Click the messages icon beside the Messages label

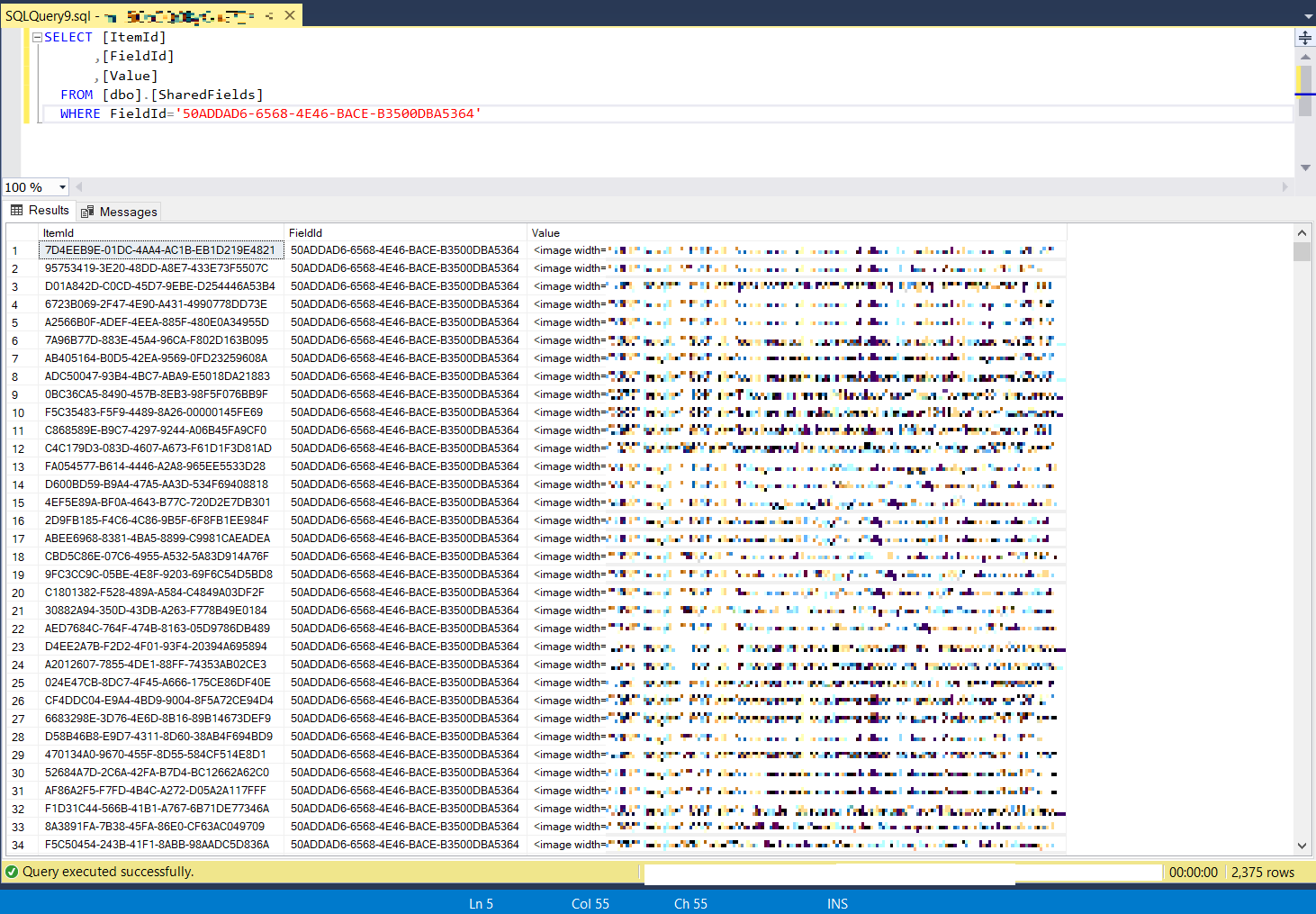coord(87,211)
